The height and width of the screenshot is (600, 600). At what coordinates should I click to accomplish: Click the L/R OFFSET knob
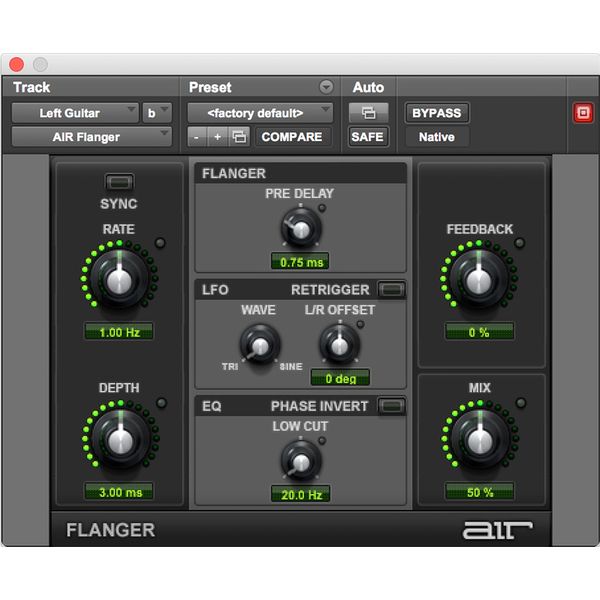point(340,345)
